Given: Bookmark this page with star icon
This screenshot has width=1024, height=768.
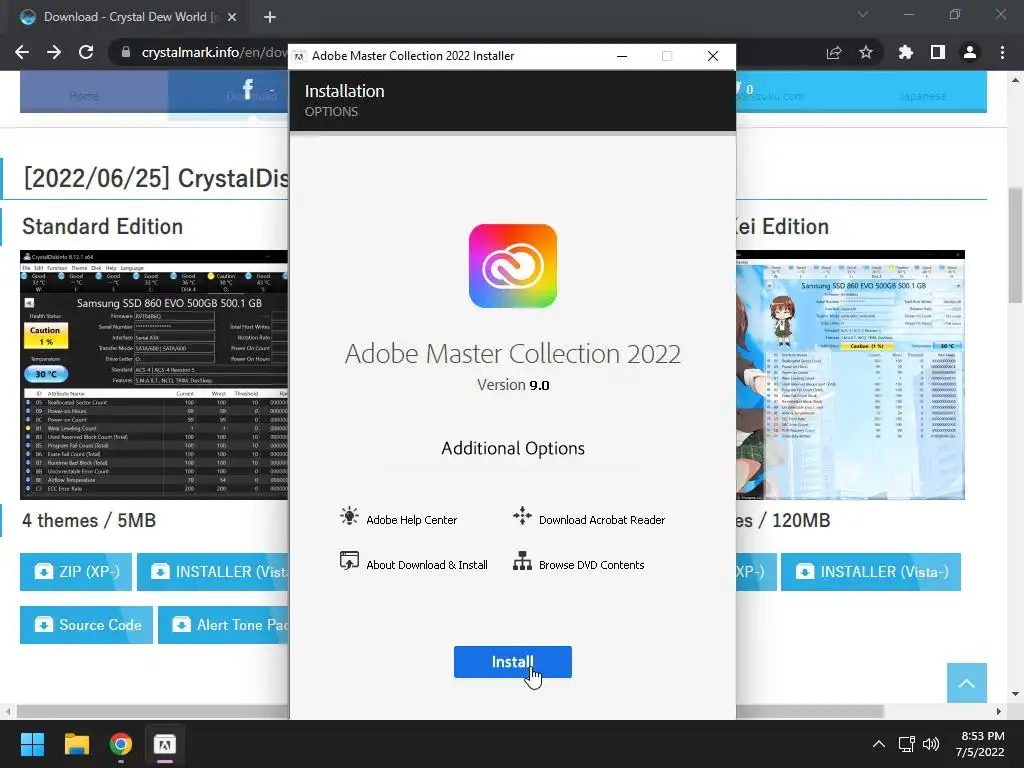Looking at the screenshot, I should tap(866, 52).
